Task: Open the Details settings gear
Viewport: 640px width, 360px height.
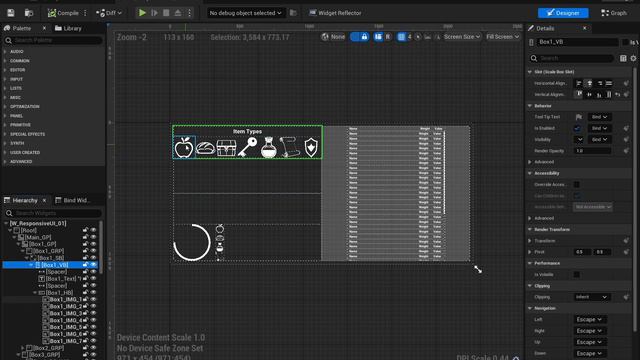Action: pos(633,58)
